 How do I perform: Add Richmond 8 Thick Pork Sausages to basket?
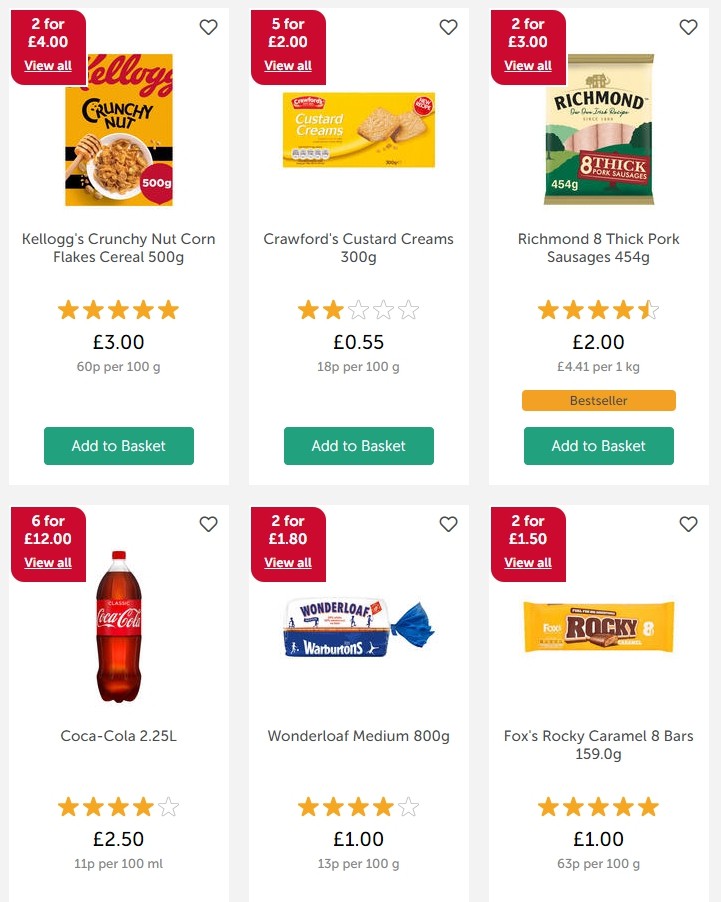click(x=598, y=446)
